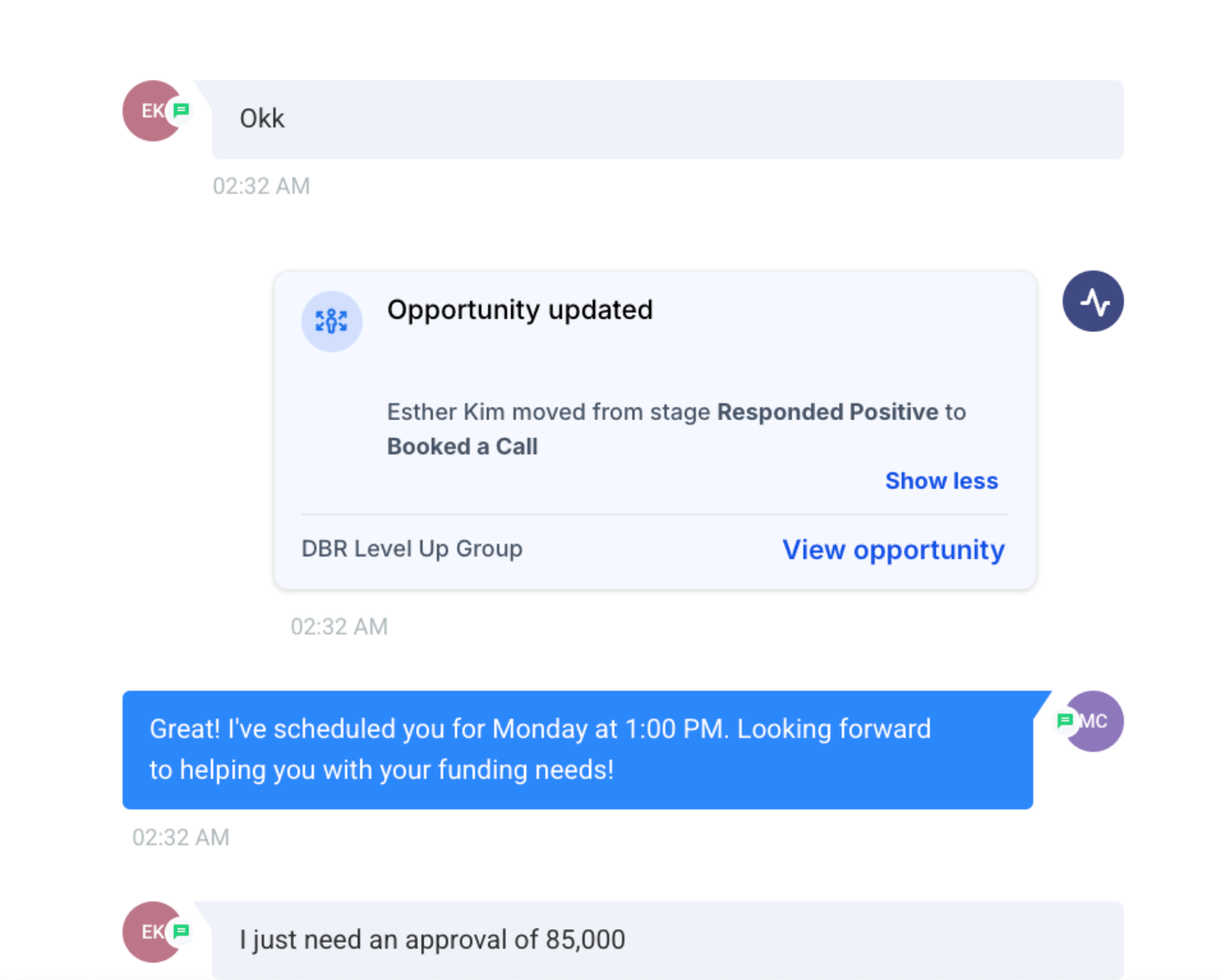Click the green chat badge next to MC avatar
1220x980 pixels.
click(x=1064, y=720)
